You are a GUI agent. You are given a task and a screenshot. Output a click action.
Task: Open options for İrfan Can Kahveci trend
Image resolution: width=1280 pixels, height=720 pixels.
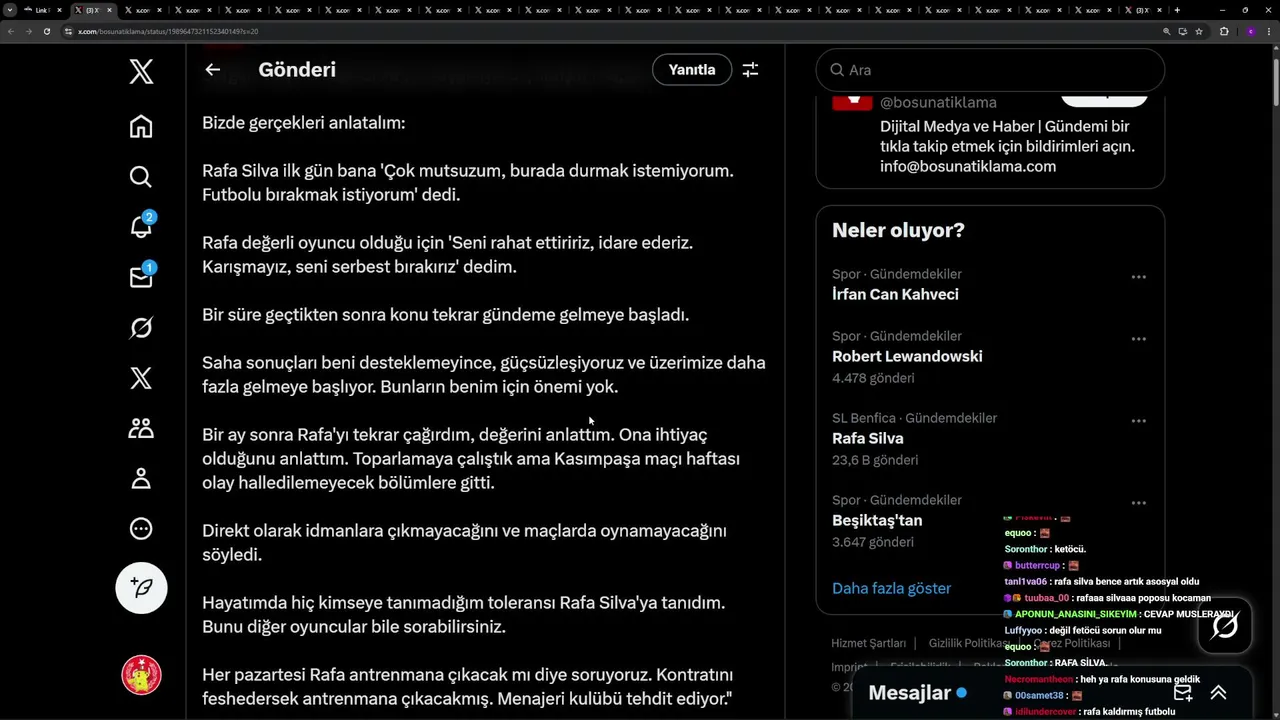1138,277
